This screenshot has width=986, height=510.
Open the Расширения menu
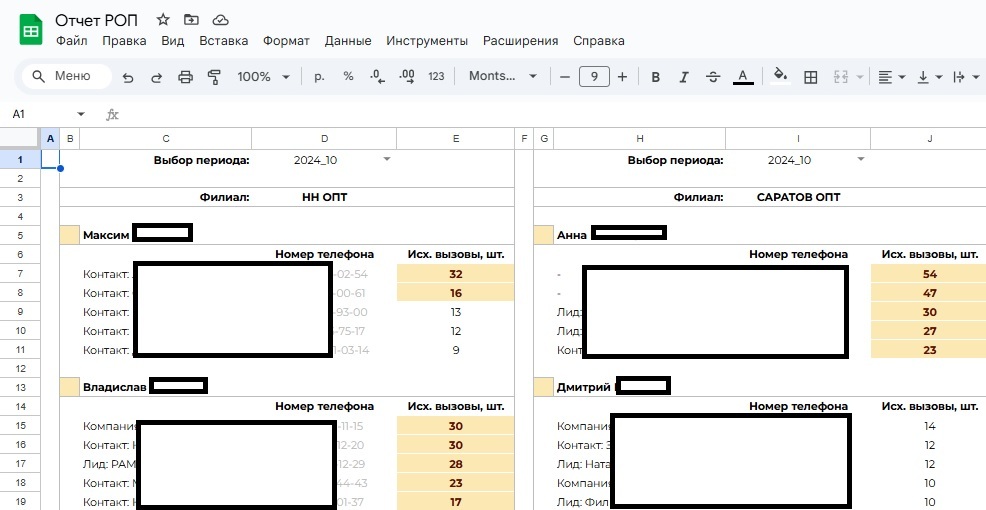click(520, 41)
